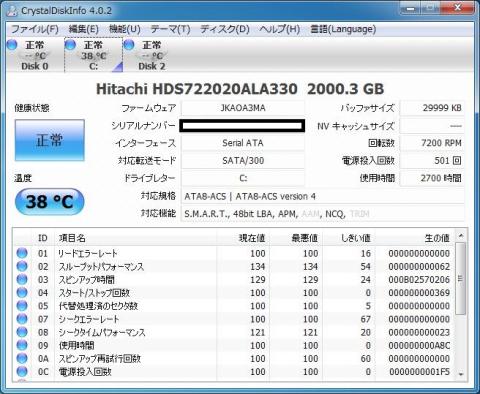Select row text リードエラーレート
This screenshot has width=480, height=394.
(x=88, y=253)
